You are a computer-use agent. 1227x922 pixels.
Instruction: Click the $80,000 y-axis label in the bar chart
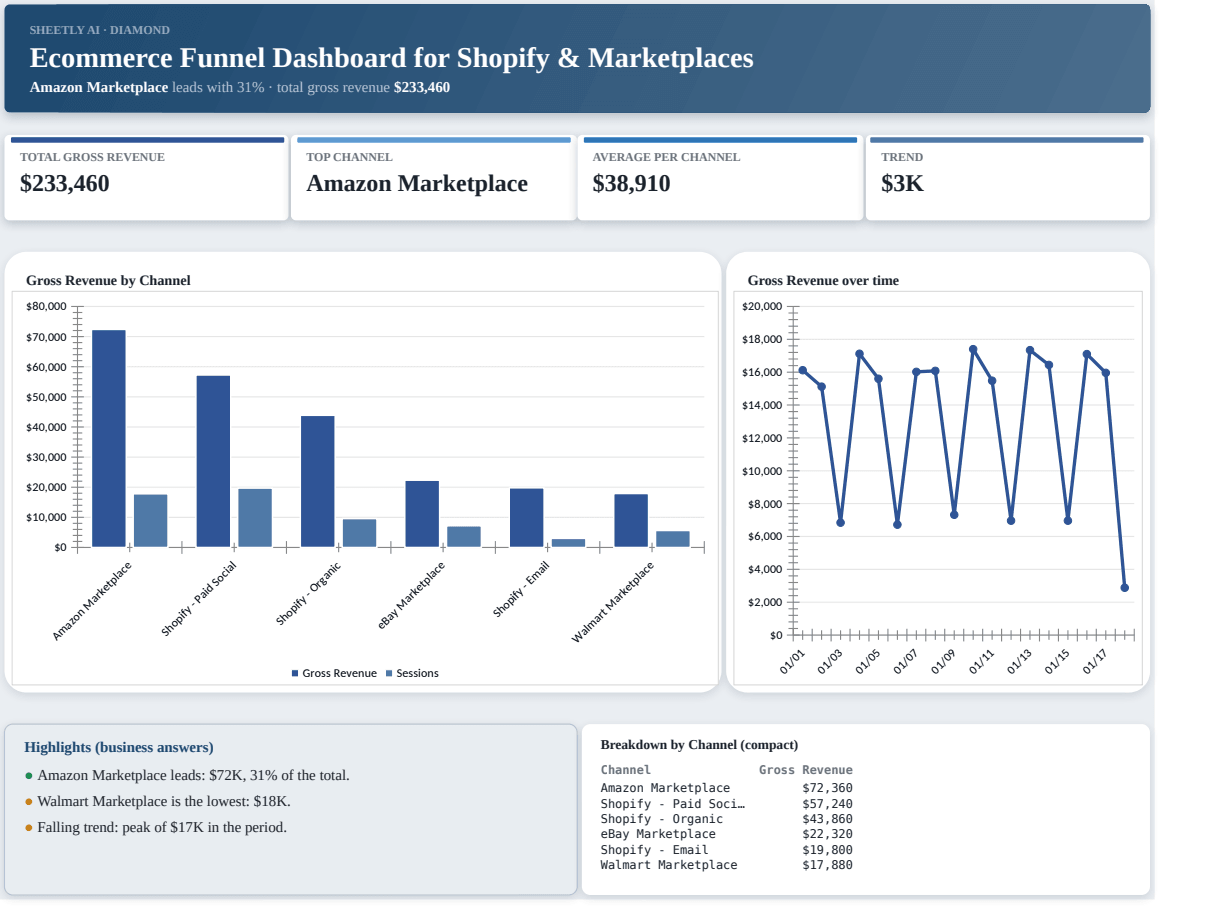[x=44, y=307]
